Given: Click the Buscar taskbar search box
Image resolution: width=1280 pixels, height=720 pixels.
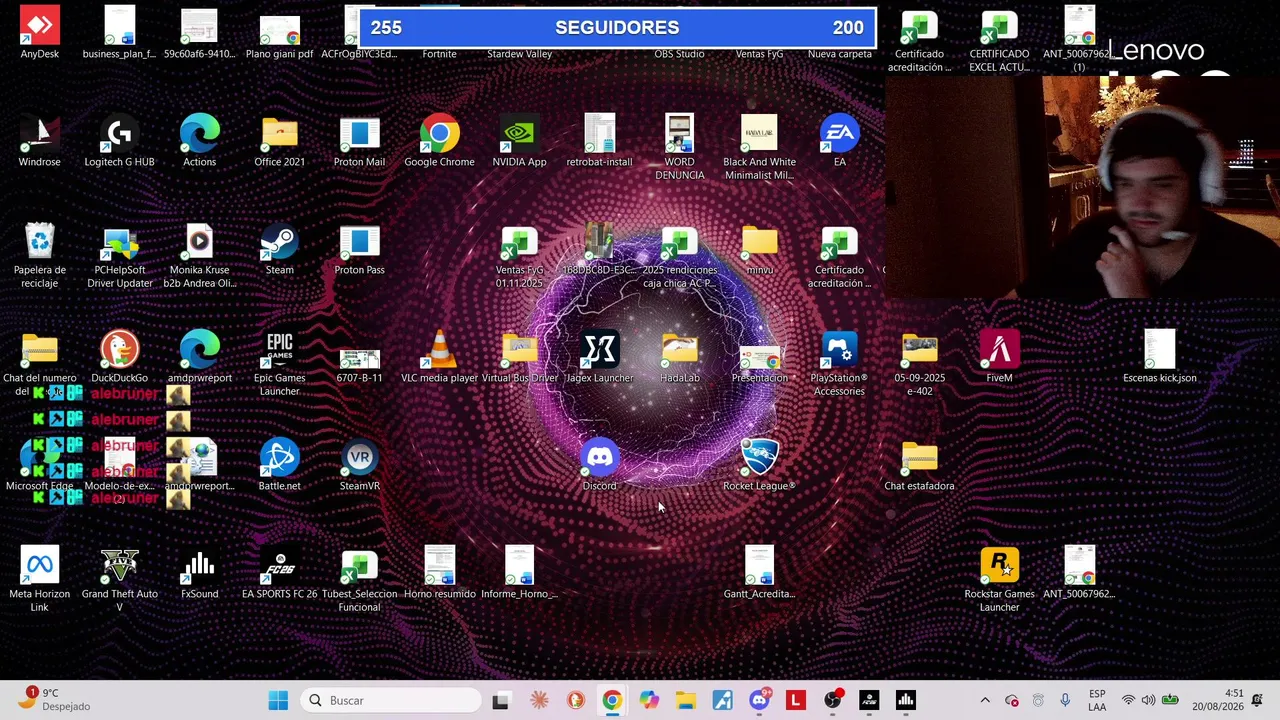Looking at the screenshot, I should coord(393,700).
